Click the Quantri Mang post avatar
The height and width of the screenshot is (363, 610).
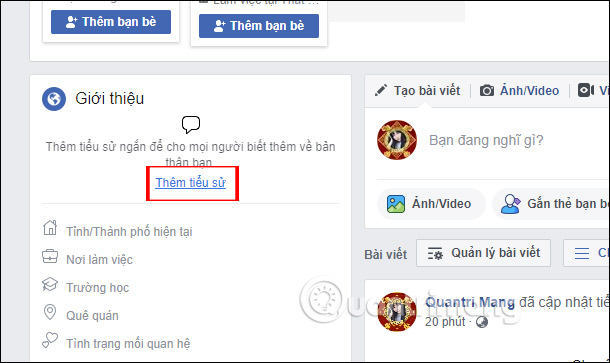click(397, 312)
